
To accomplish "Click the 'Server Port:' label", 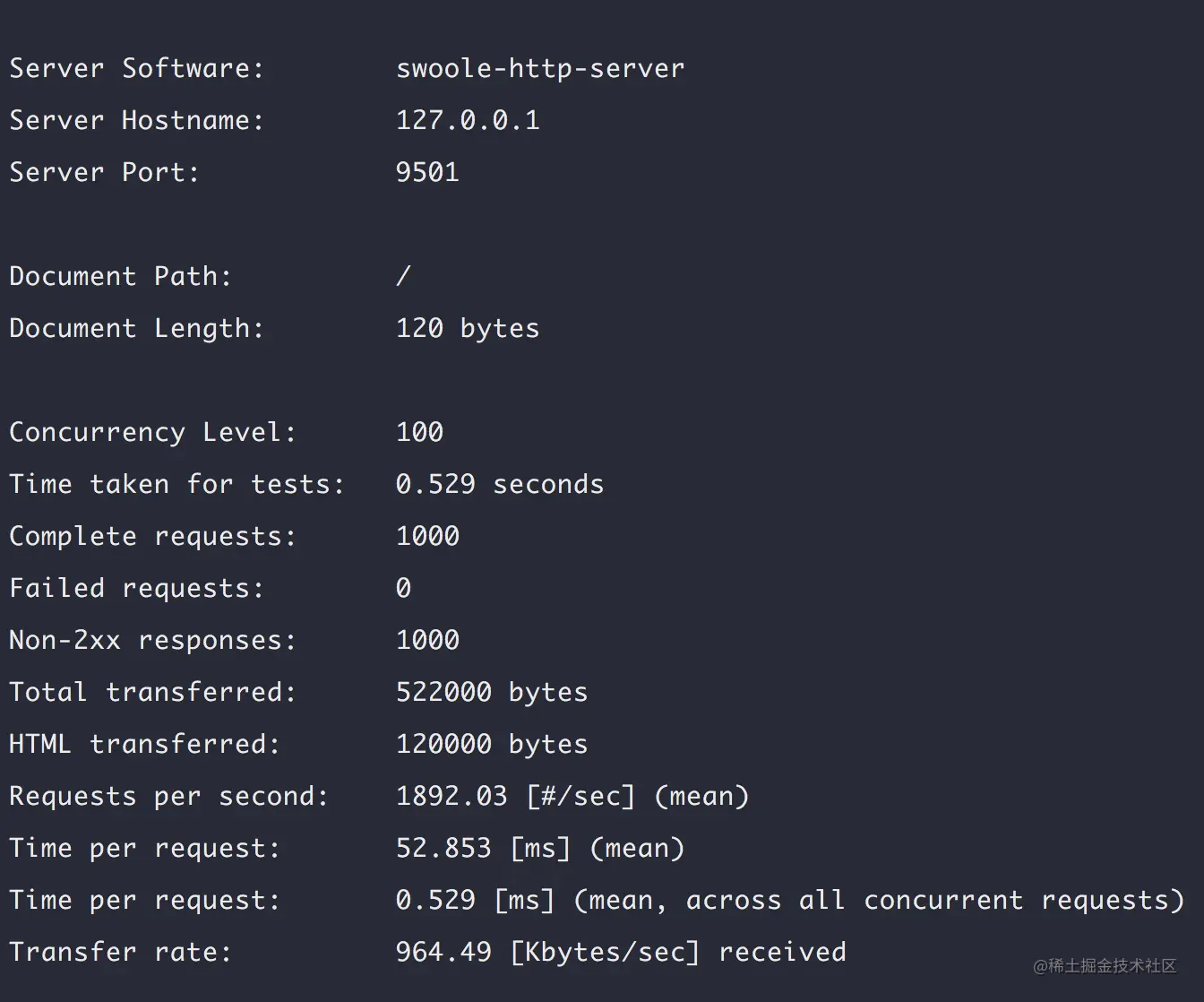I will pos(105,172).
